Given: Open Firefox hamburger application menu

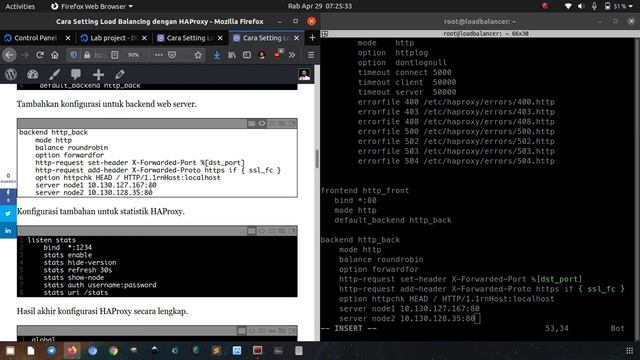Looking at the screenshot, I should tap(311, 55).
